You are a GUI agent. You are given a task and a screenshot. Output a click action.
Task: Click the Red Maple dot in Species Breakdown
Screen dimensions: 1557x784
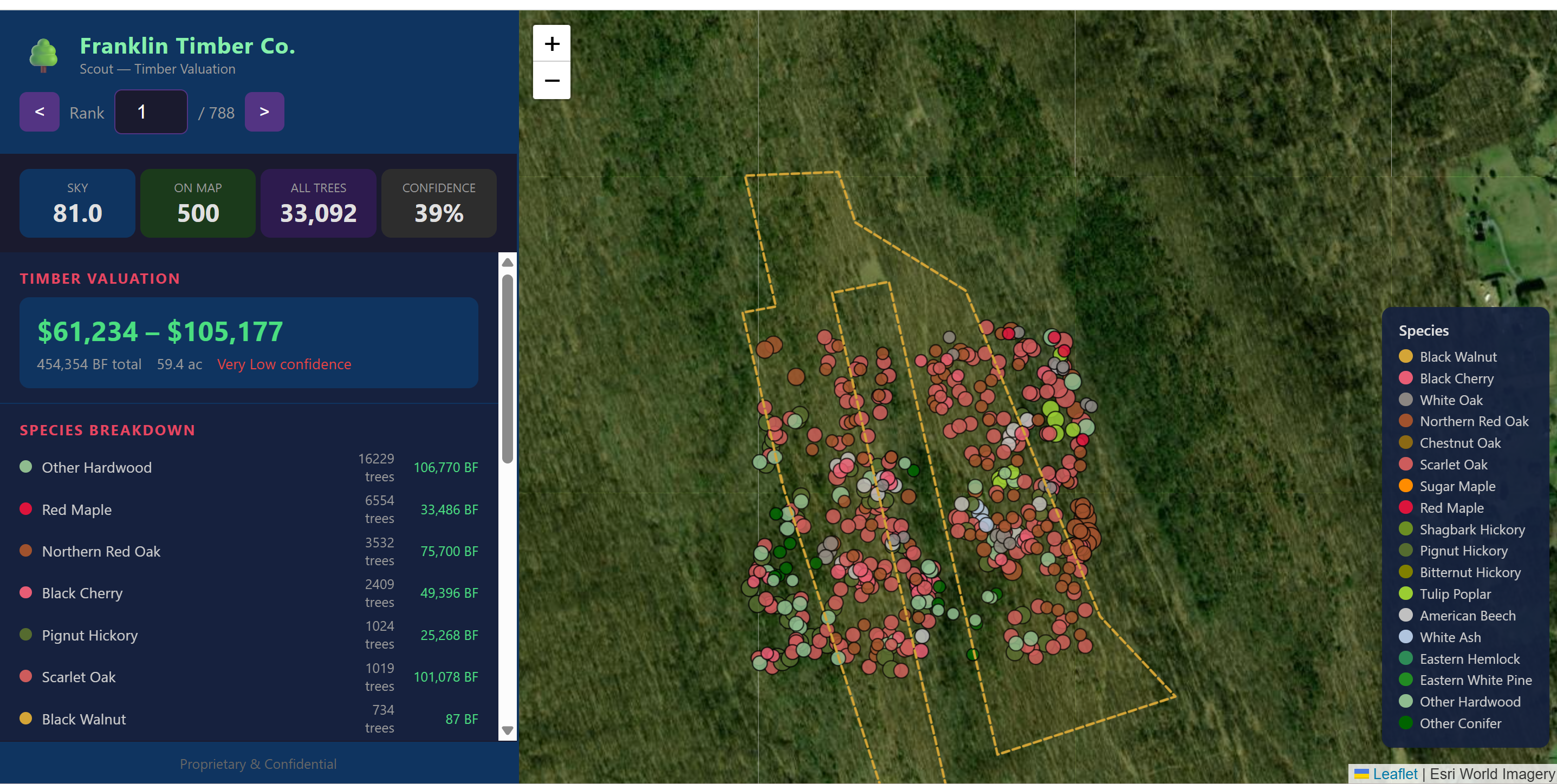pos(25,509)
